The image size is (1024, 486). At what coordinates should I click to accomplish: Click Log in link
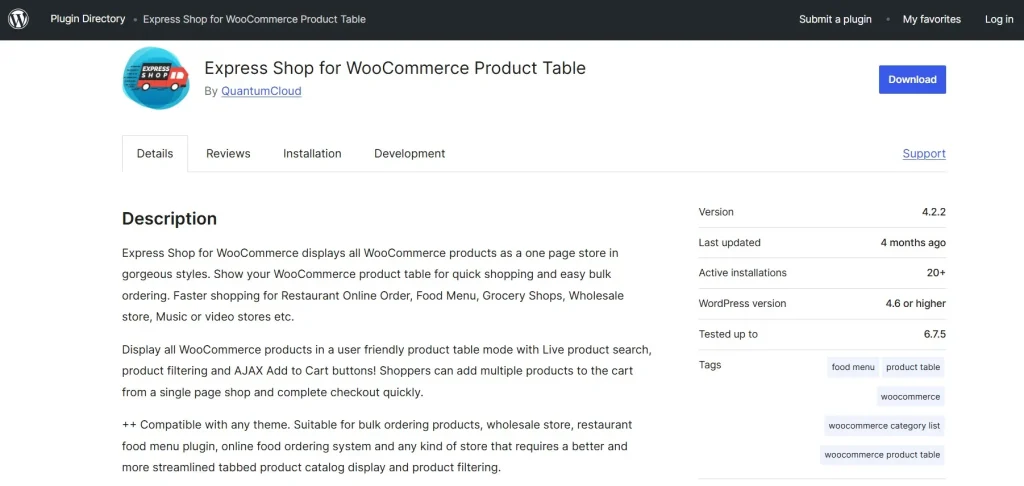999,19
